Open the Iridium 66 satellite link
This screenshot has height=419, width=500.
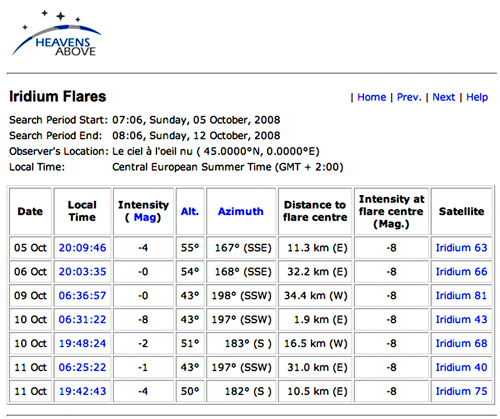(x=461, y=272)
